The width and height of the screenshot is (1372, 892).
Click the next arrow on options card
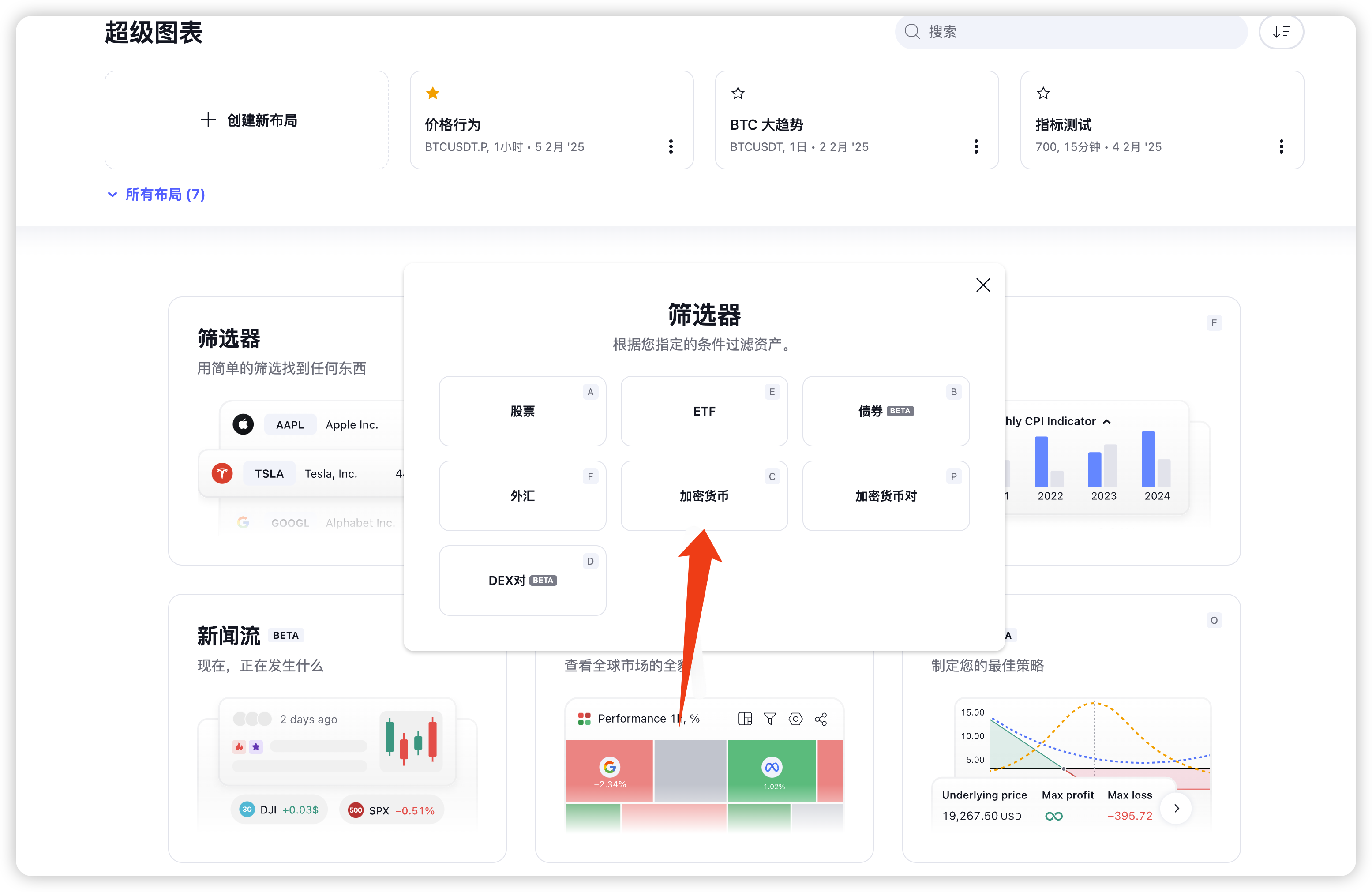tap(1176, 808)
